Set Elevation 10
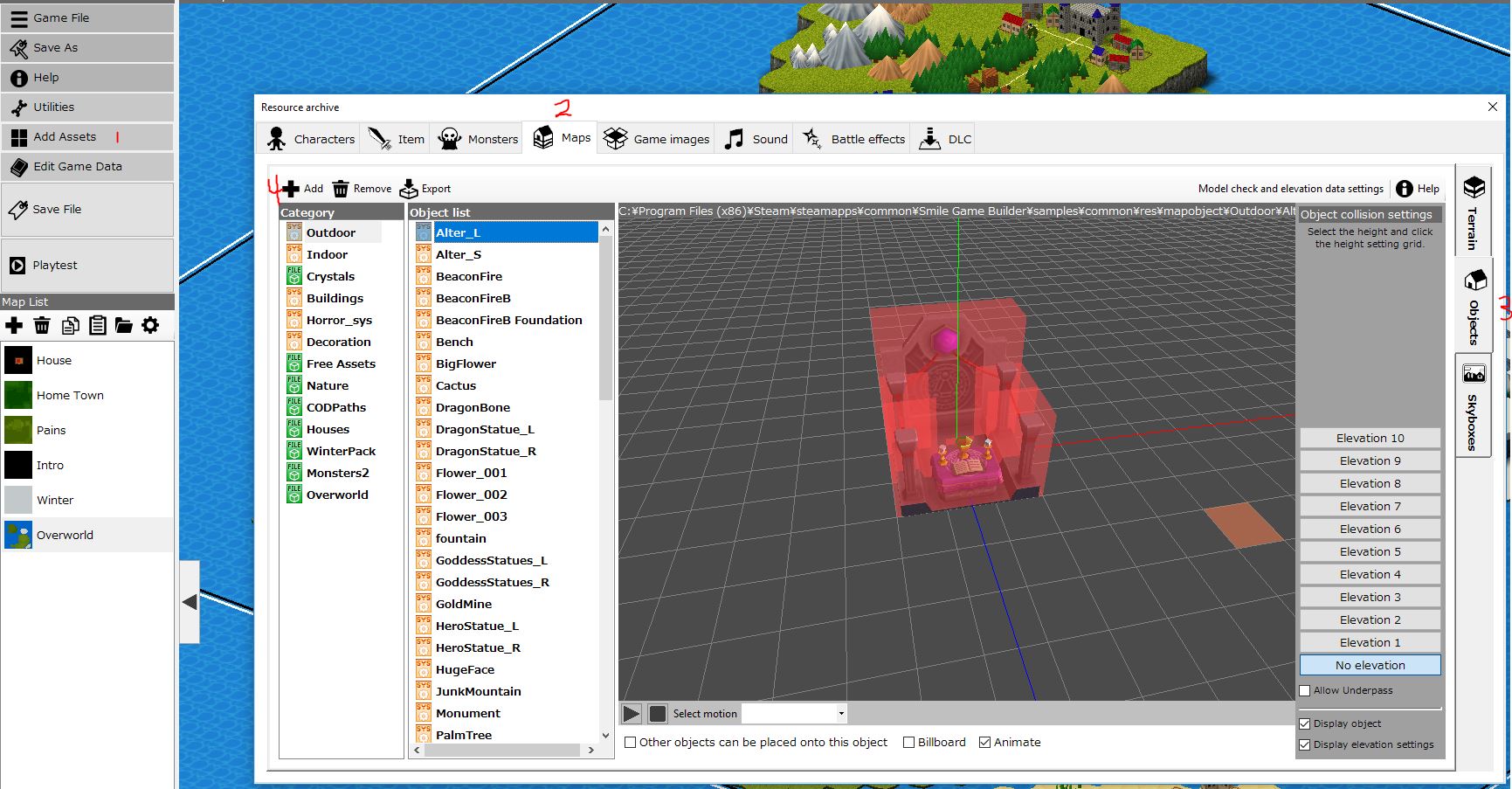 1370,439
